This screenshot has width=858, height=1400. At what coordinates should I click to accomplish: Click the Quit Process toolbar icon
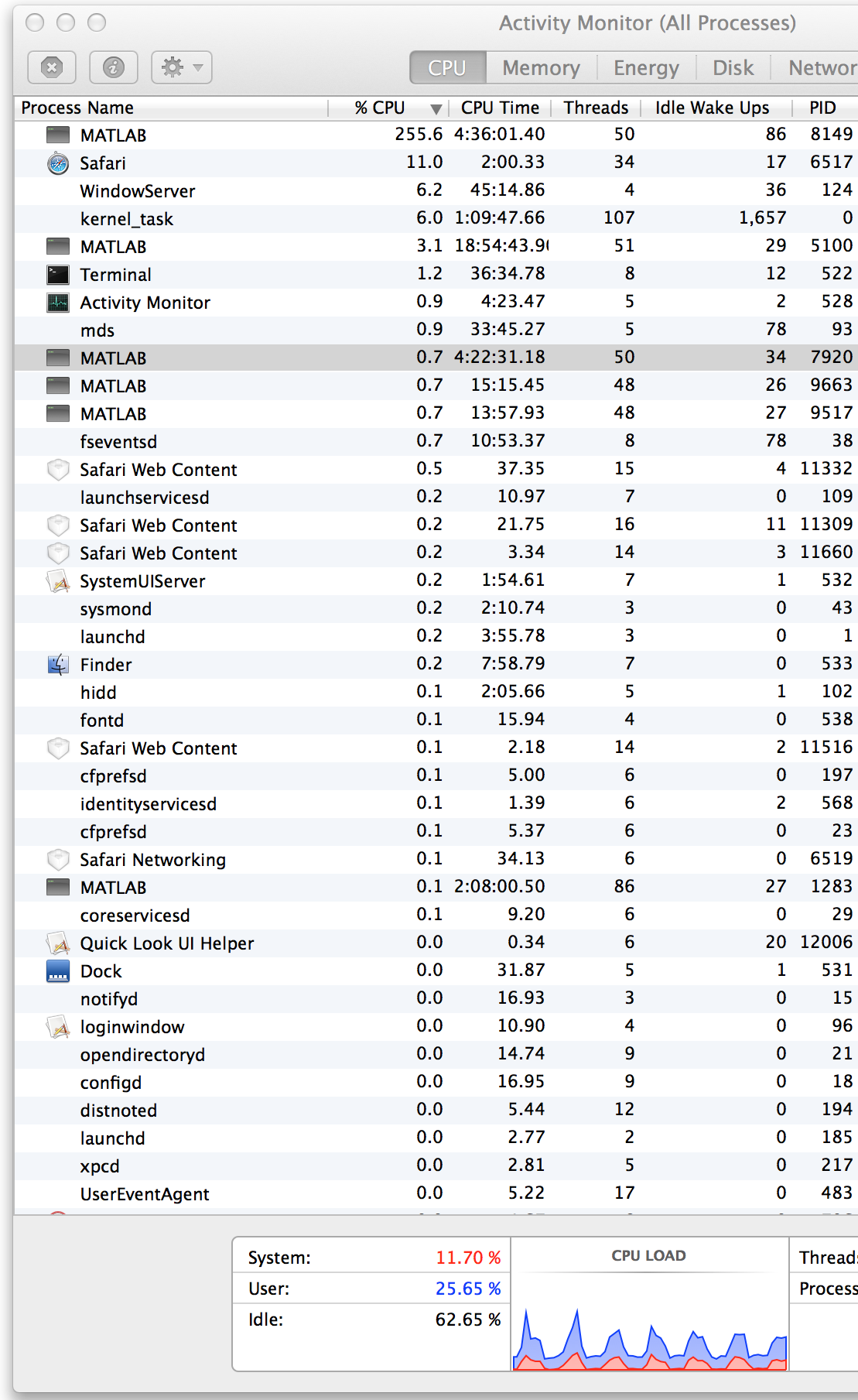click(52, 67)
